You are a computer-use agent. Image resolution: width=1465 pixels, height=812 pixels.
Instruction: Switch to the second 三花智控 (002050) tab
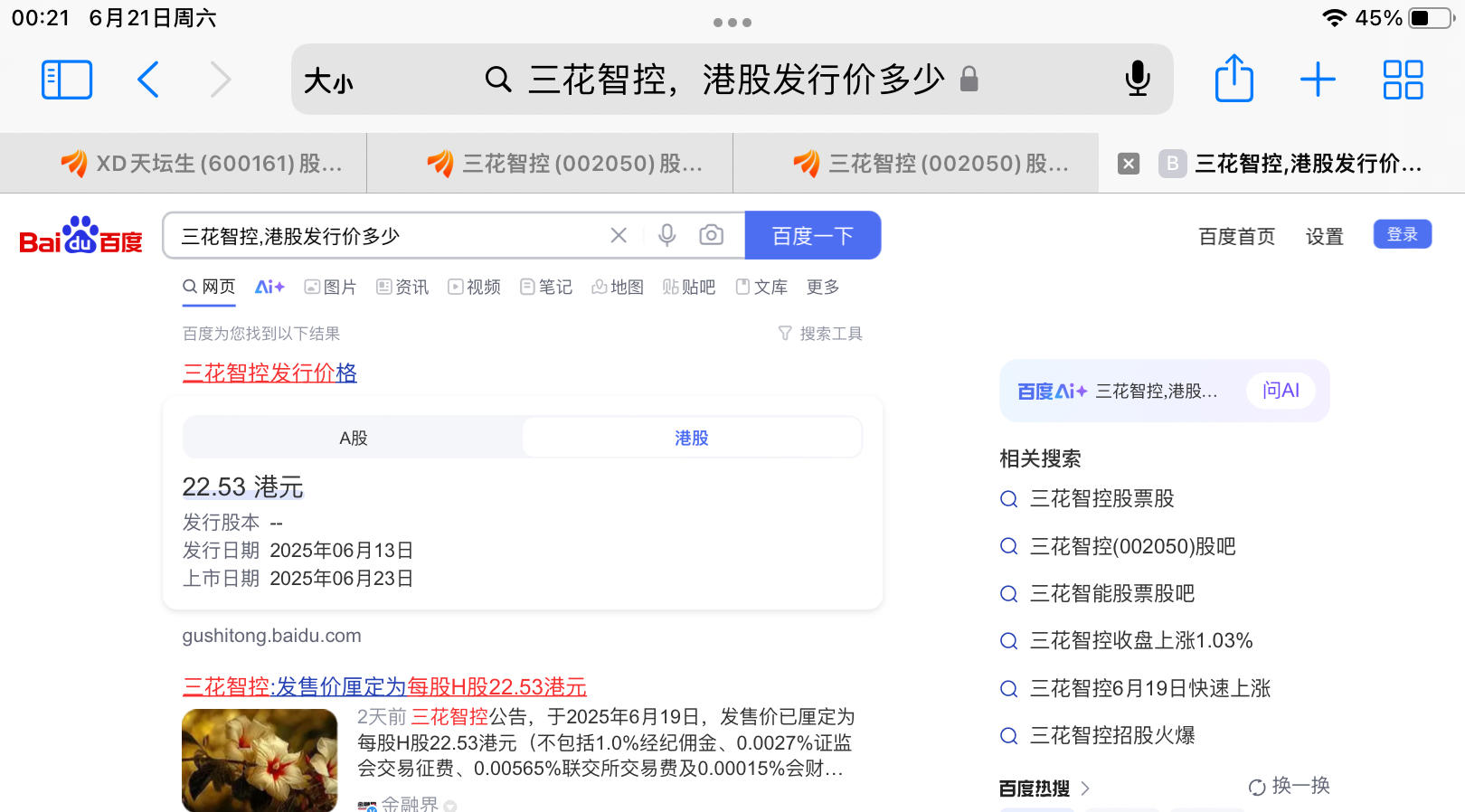[550, 163]
